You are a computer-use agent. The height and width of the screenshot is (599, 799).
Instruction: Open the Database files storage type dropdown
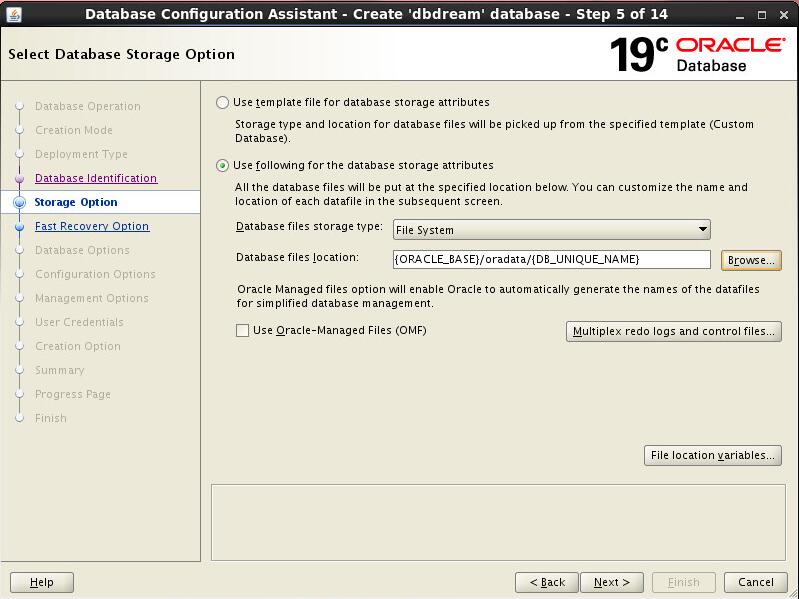pyautogui.click(x=551, y=230)
